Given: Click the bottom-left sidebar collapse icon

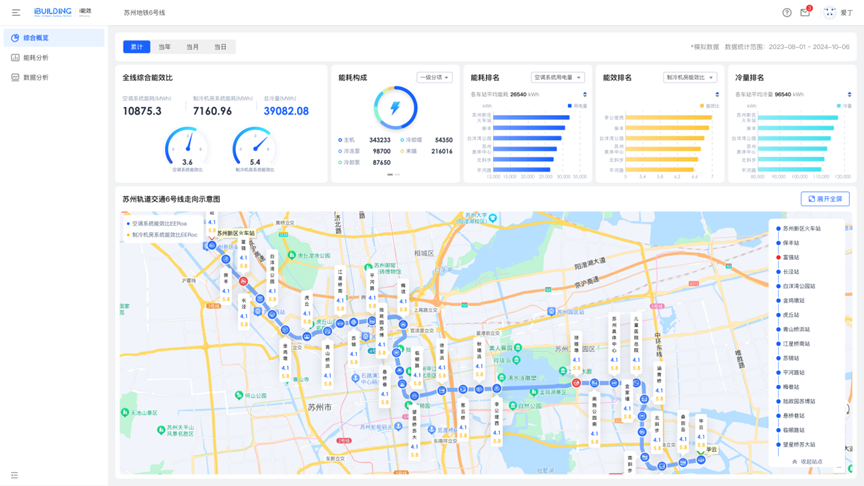Looking at the screenshot, I should [x=14, y=475].
